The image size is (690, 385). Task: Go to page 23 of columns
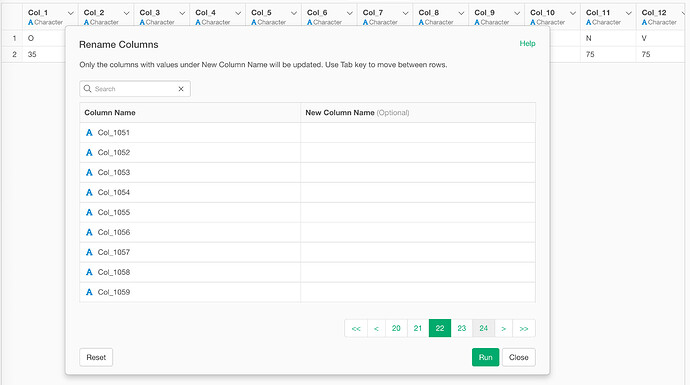click(x=462, y=328)
